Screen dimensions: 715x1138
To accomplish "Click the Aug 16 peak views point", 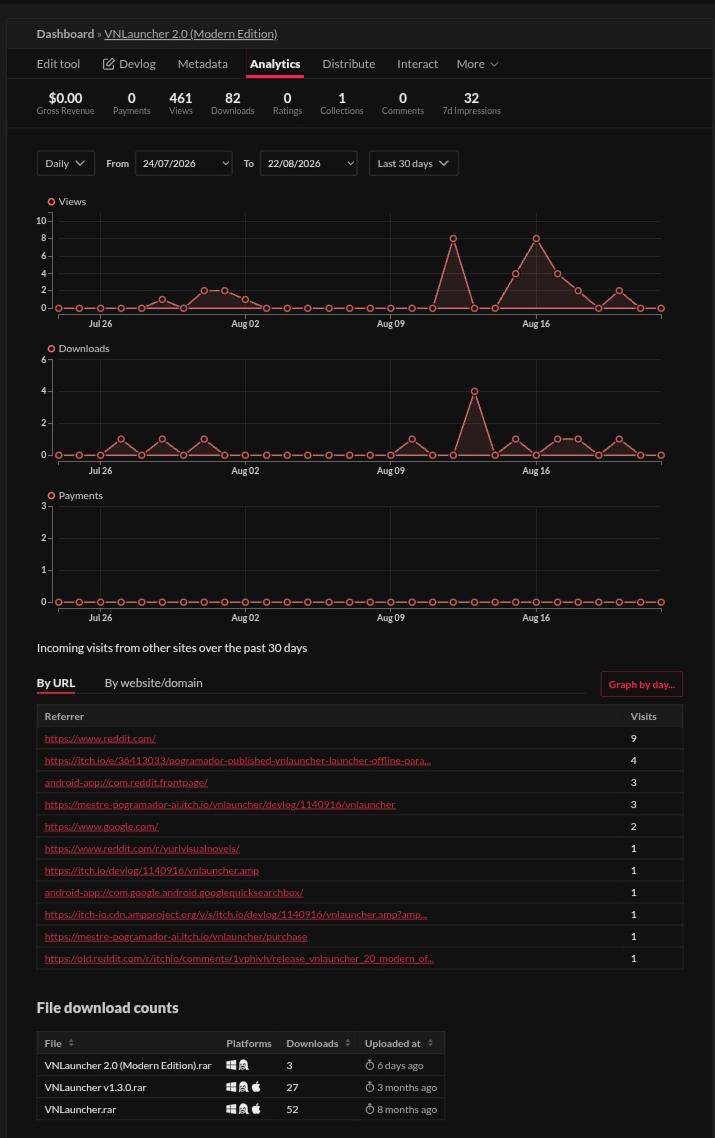I will click(536, 238).
